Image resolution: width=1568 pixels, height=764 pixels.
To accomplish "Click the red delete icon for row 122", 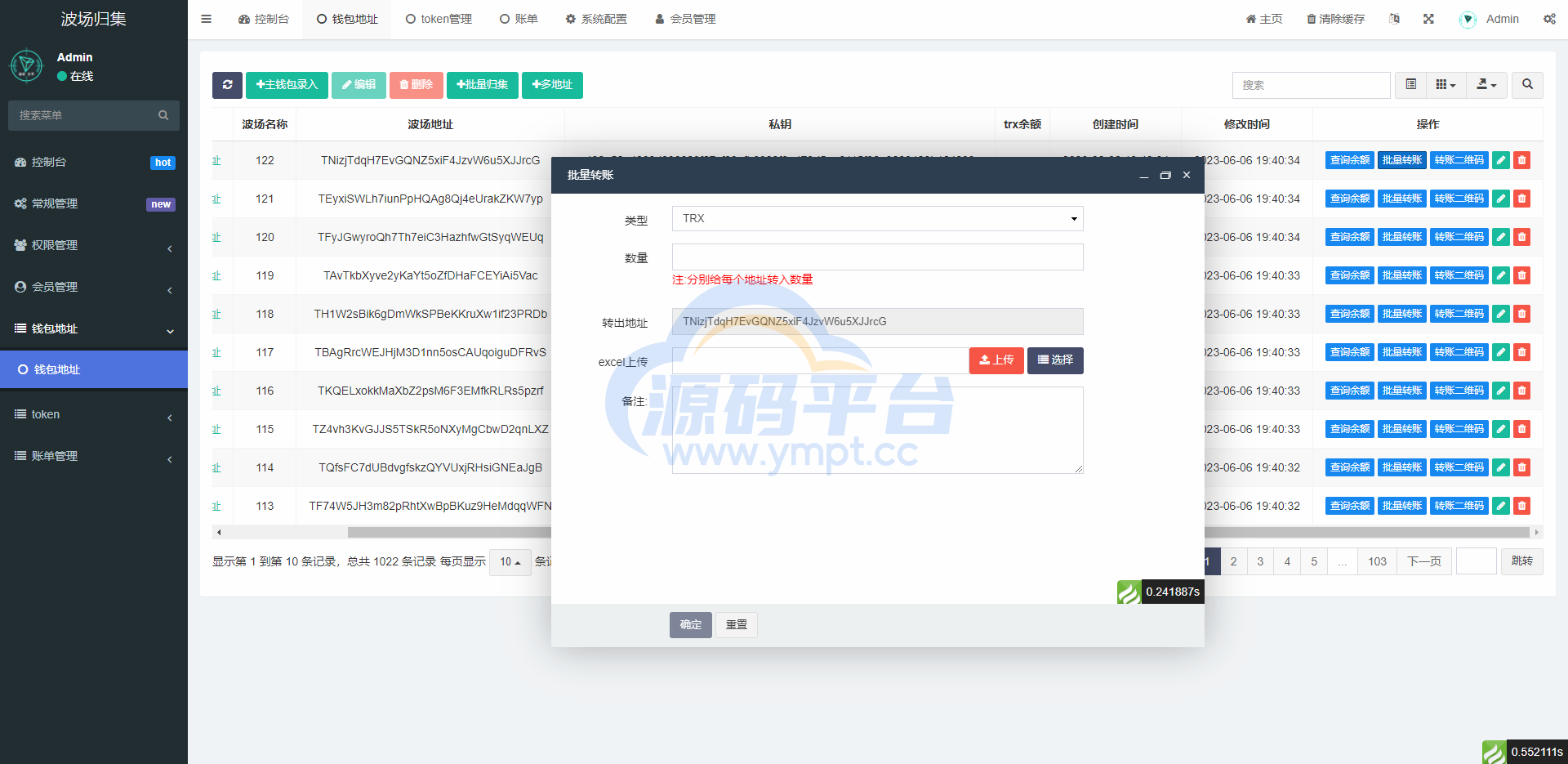I will click(x=1521, y=160).
